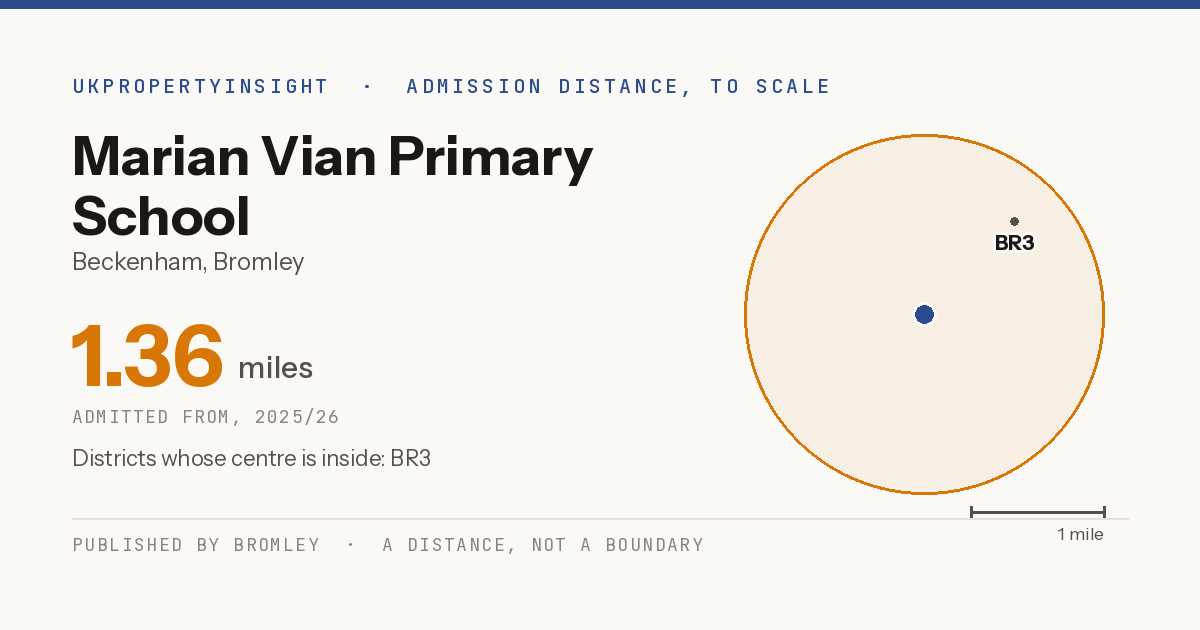
Task: Click the UKPROPERTYINSIGHT brand text
Action: pyautogui.click(x=200, y=87)
